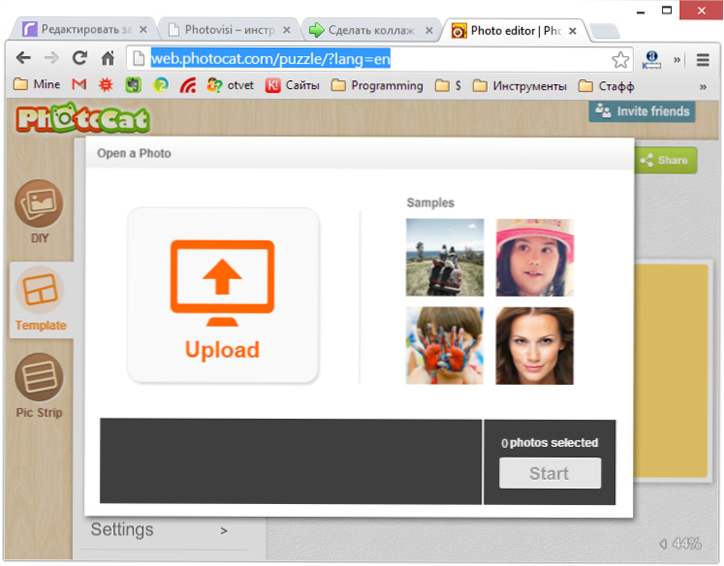Click the orange Upload monitor icon
724x566 pixels.
tap(222, 283)
